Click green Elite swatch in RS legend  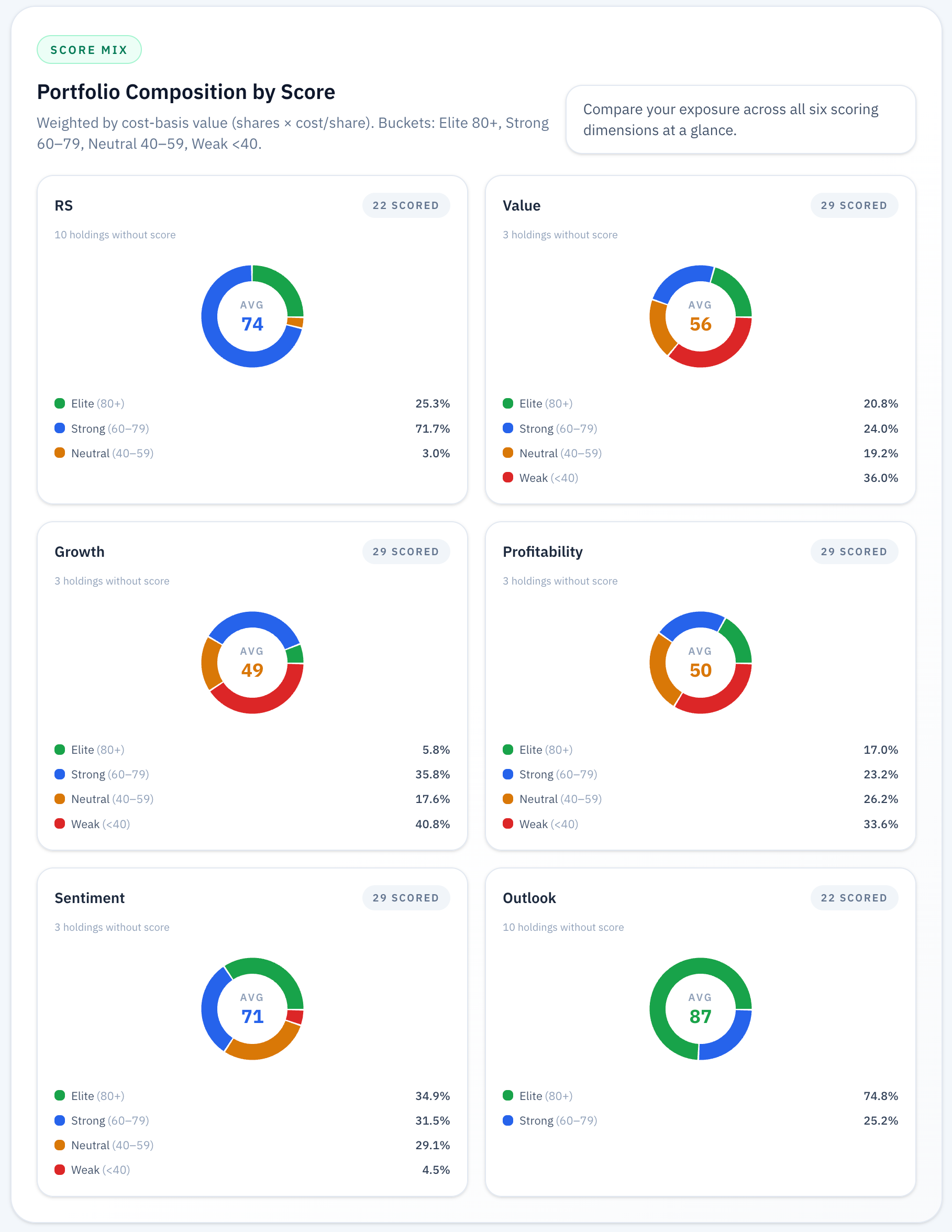(60, 403)
